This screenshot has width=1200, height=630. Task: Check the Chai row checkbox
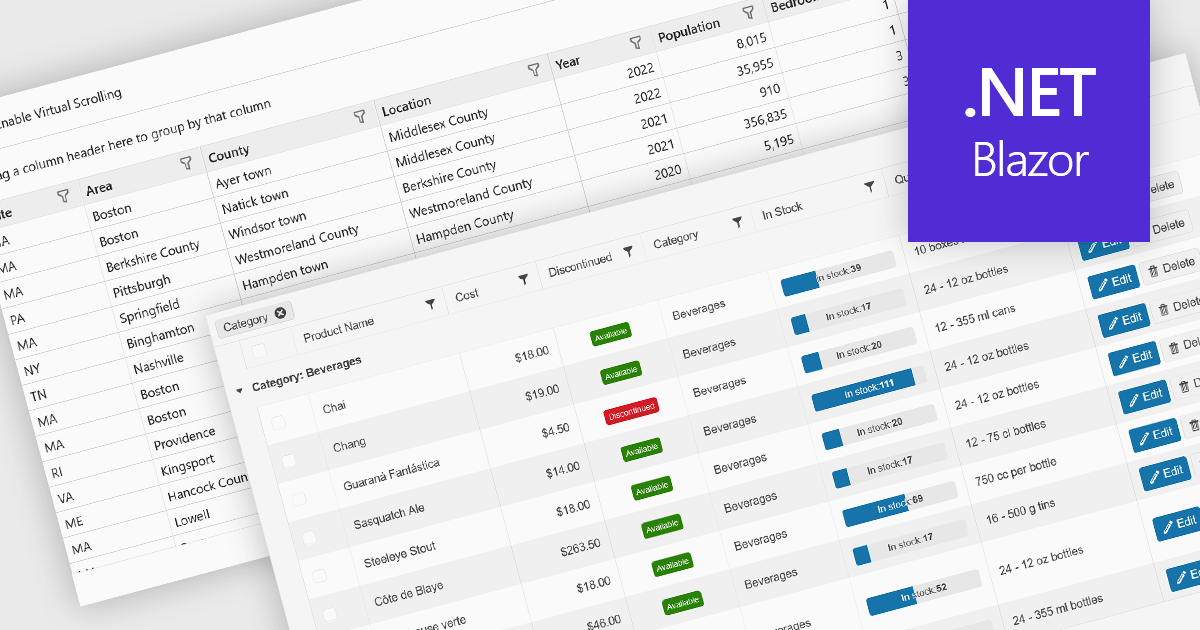pyautogui.click(x=279, y=424)
